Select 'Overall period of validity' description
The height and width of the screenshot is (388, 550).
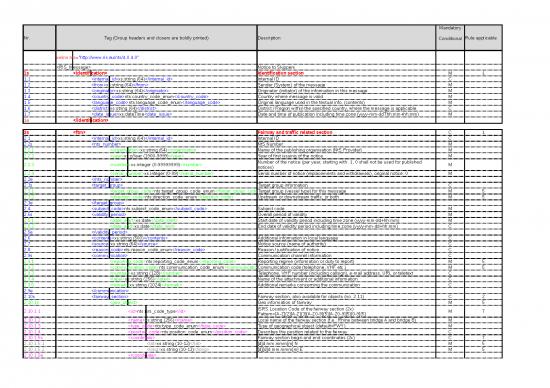coord(282,214)
